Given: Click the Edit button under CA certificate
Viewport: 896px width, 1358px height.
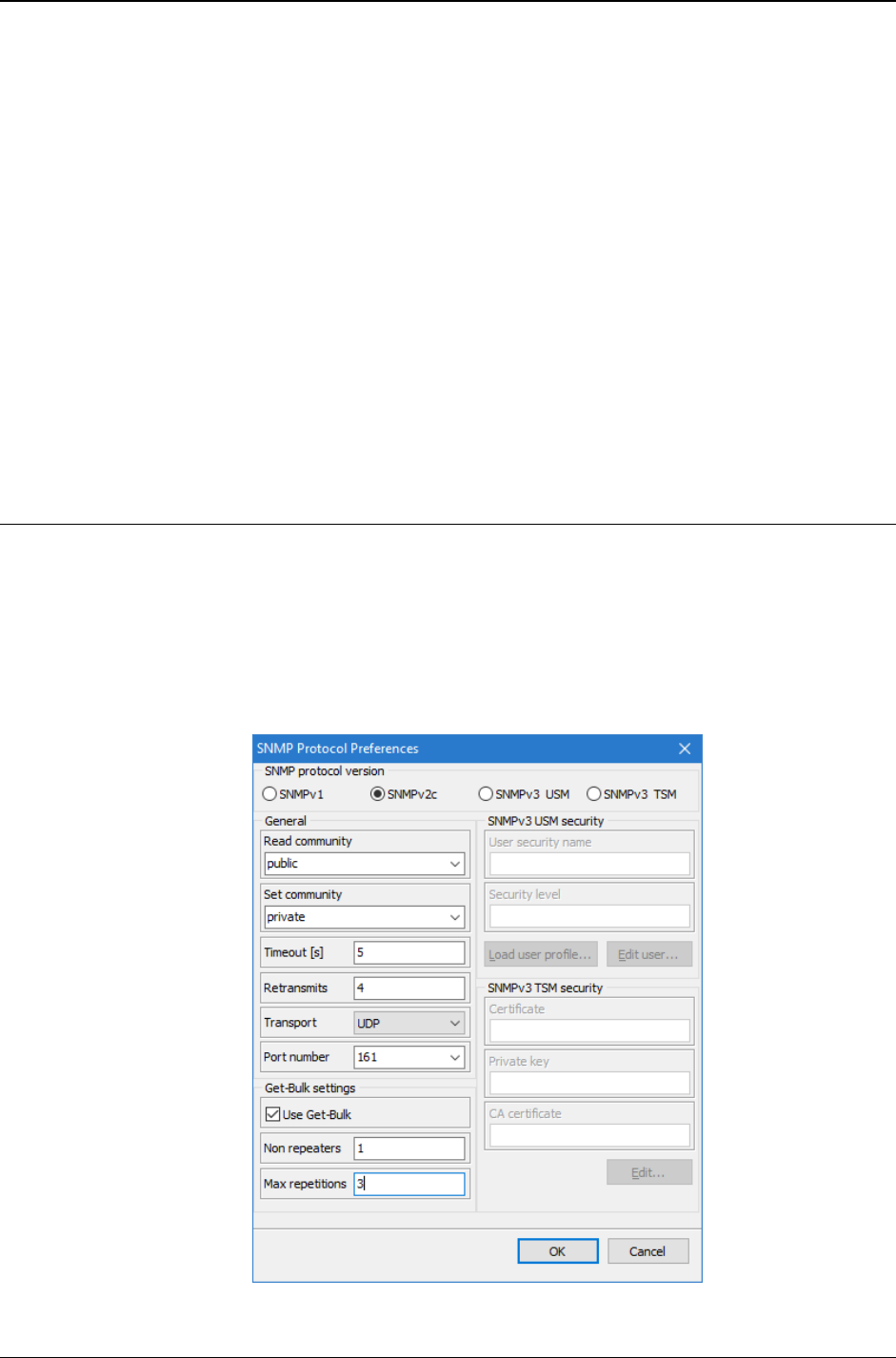Looking at the screenshot, I should pyautogui.click(x=649, y=1172).
